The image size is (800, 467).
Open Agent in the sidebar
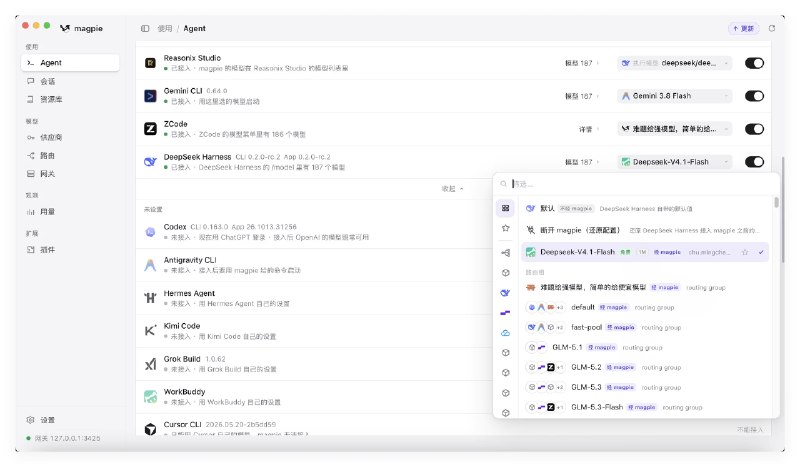click(x=70, y=63)
